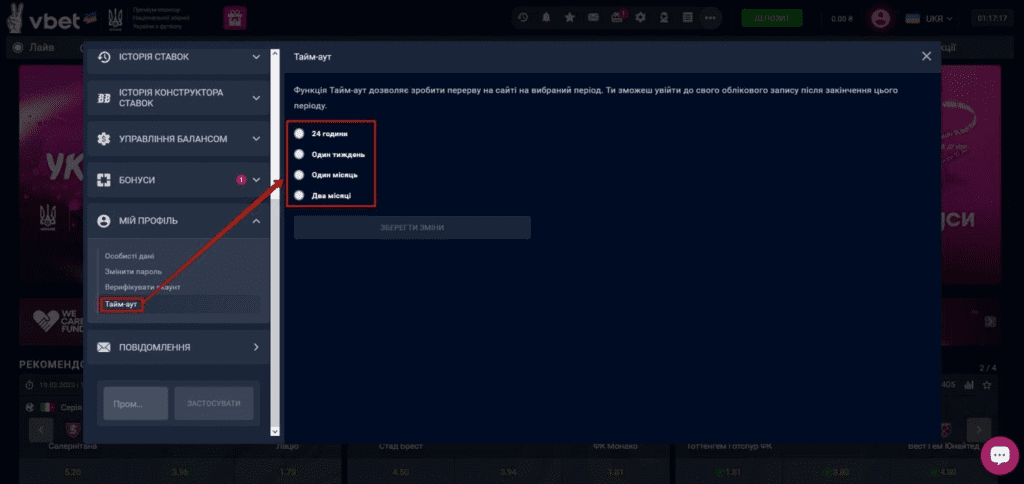Click the profile avatar icon

click(x=881, y=18)
